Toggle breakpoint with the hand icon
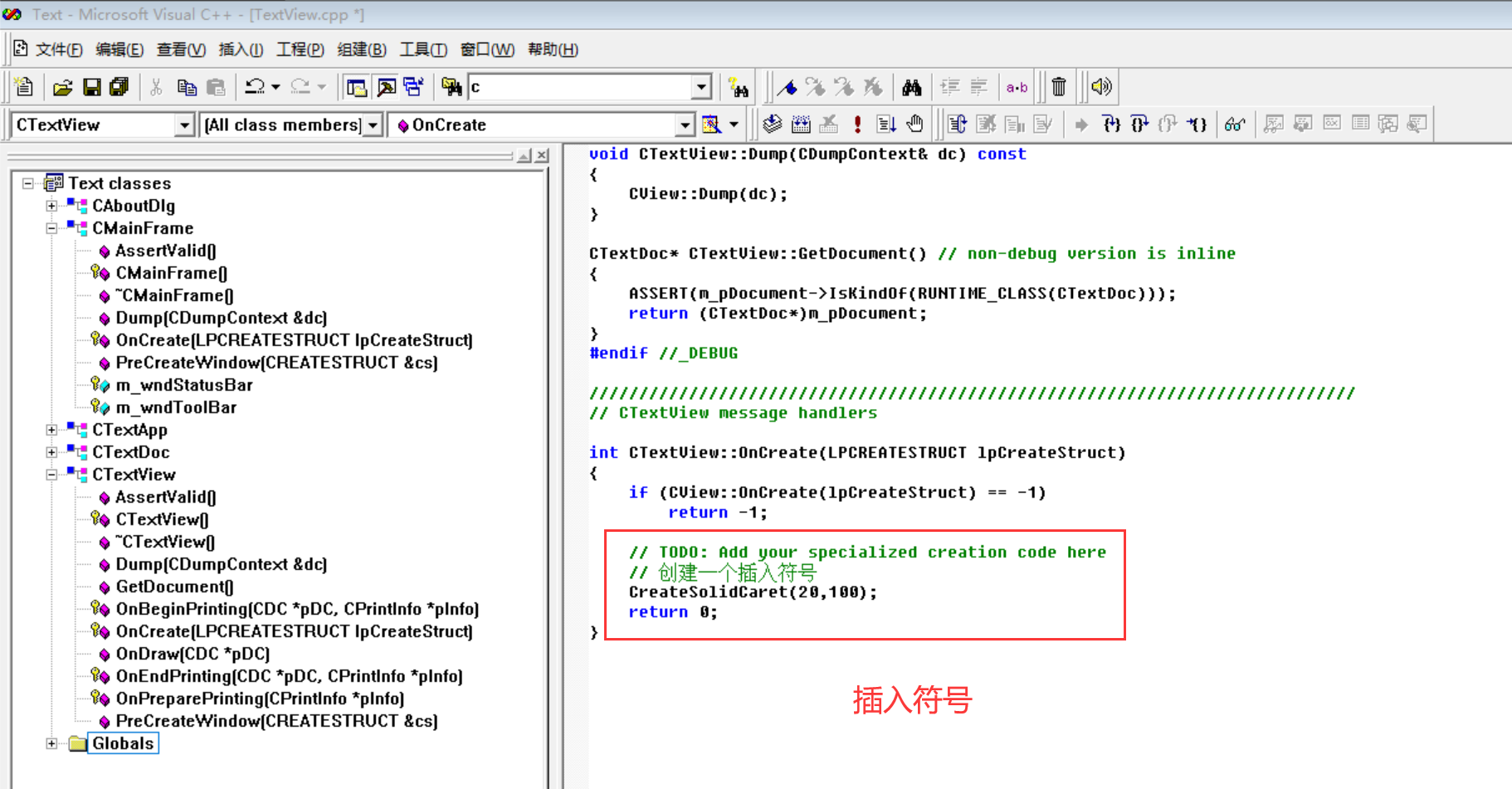Viewport: 1512px width, 789px height. [x=914, y=124]
